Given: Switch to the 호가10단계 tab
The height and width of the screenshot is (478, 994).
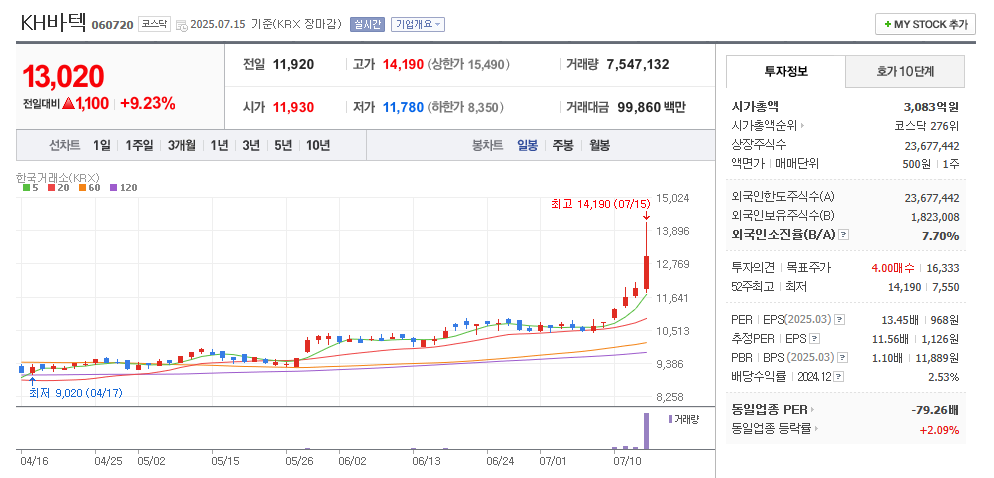Looking at the screenshot, I should coord(905,71).
